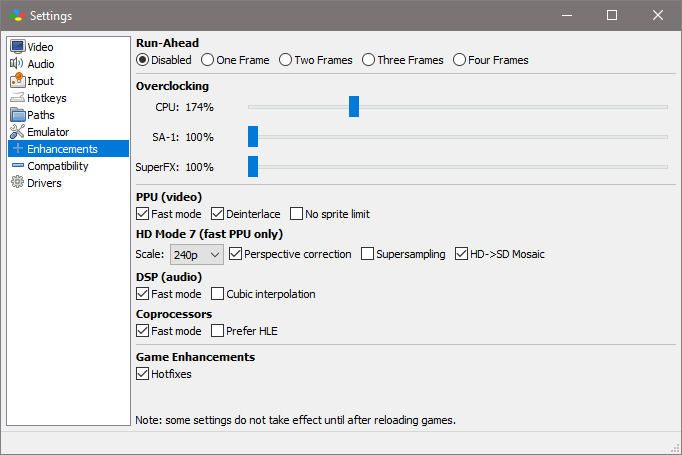This screenshot has height=455, width=682.
Task: Open the HD Mode 7 Scale dropdown
Action: point(197,254)
